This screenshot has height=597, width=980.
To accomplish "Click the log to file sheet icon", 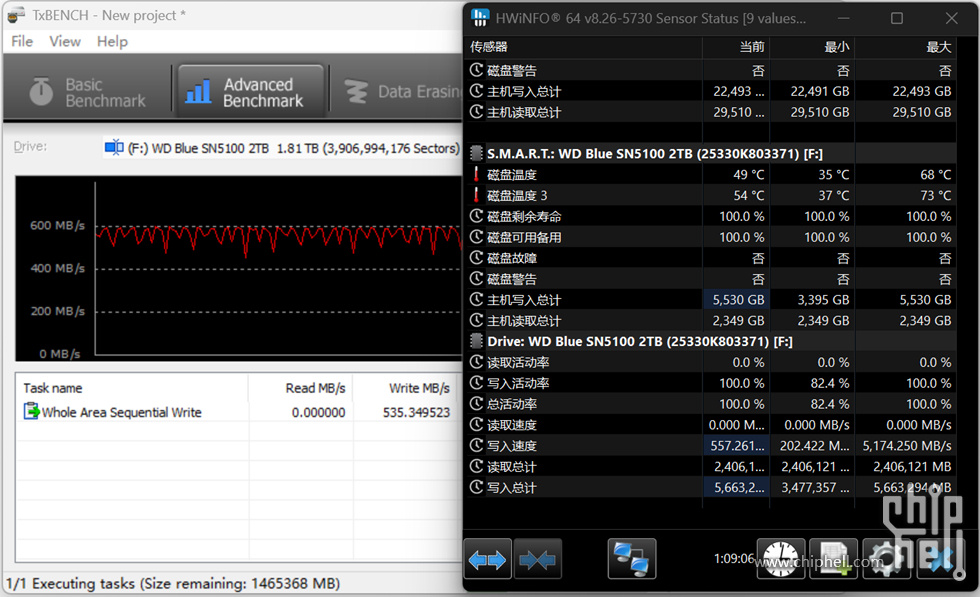I will point(833,559).
